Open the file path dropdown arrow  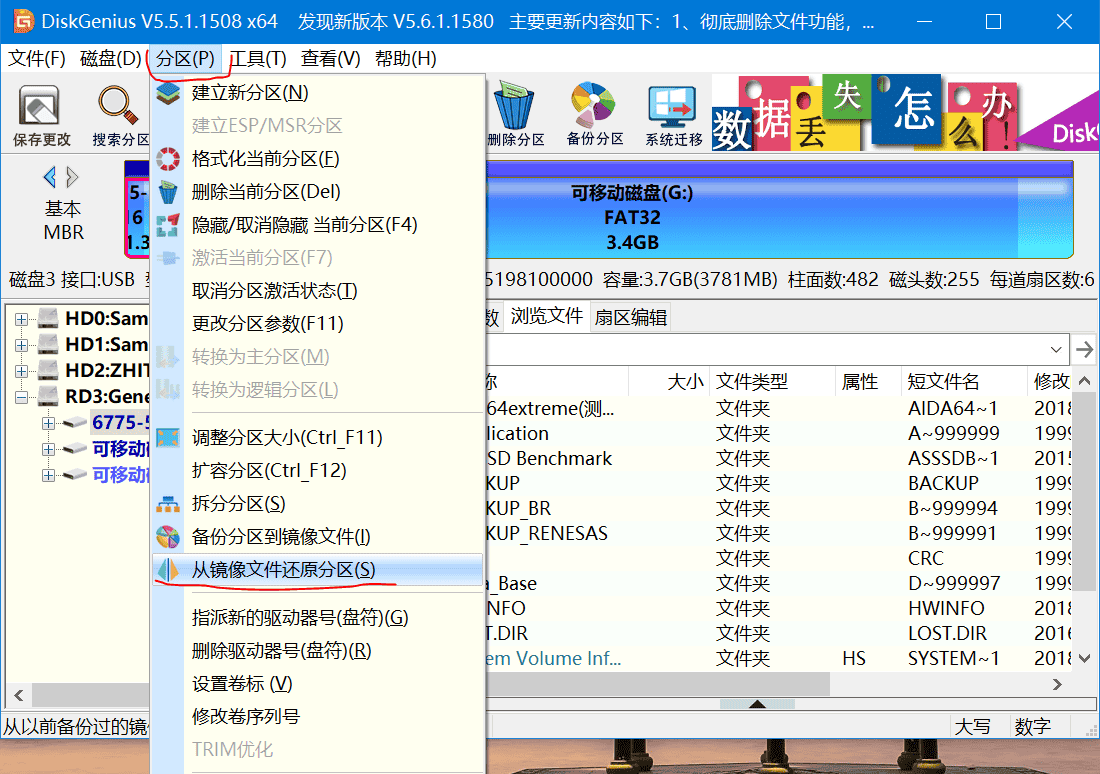pyautogui.click(x=1057, y=349)
